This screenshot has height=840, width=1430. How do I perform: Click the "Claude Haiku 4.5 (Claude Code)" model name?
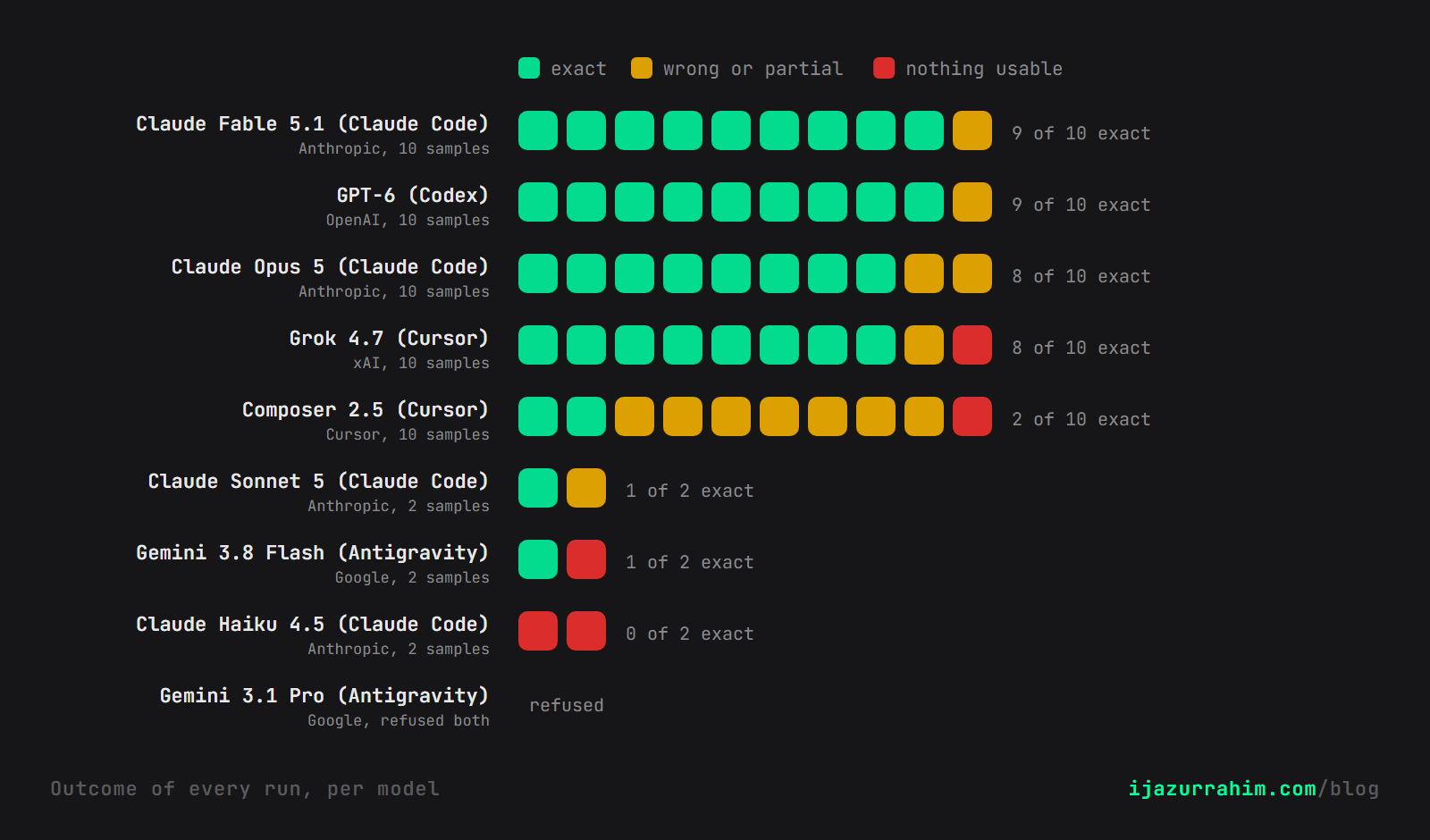coord(312,624)
